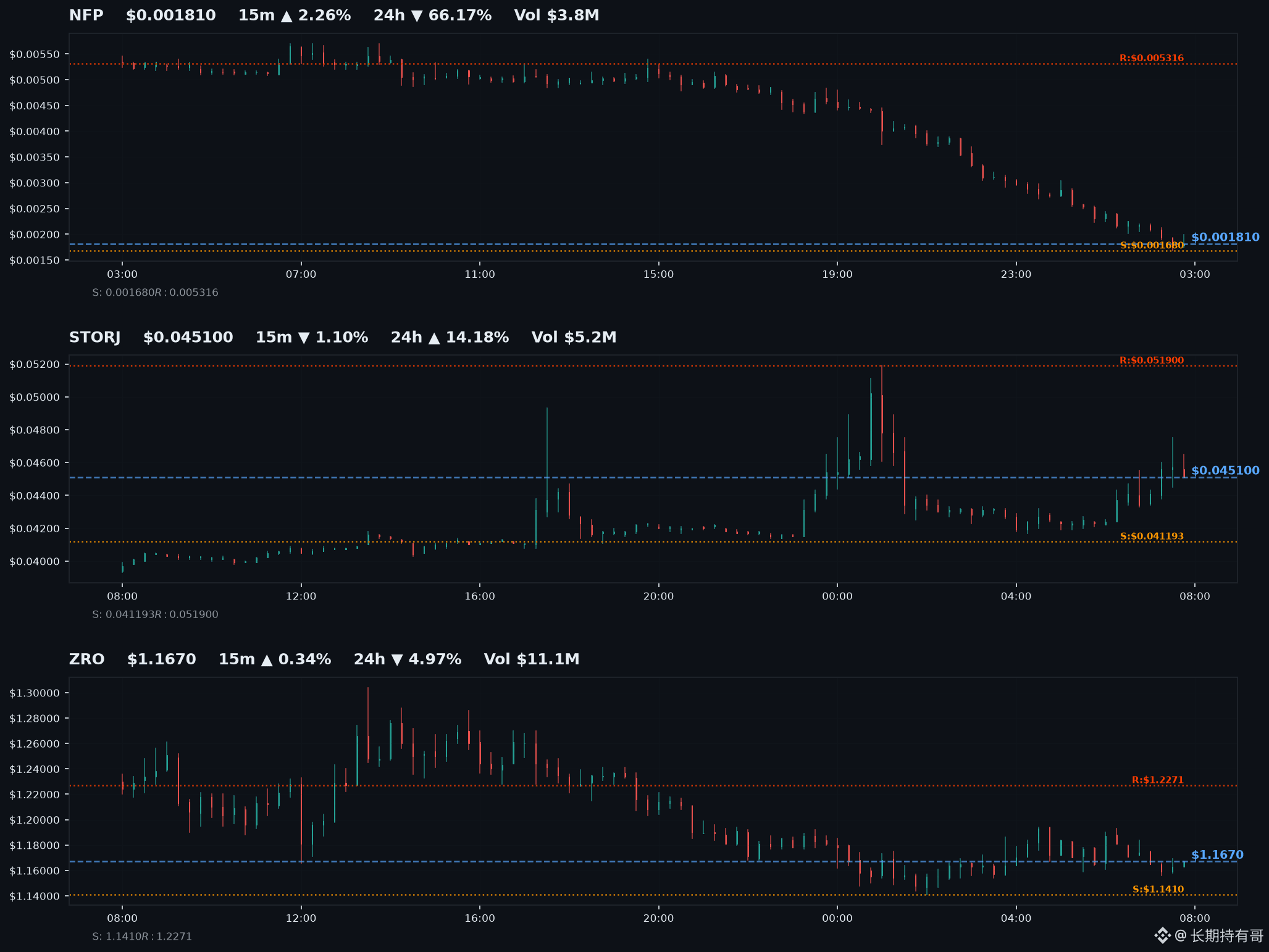Select the NFP 15m 2.26% change text

coord(295,15)
